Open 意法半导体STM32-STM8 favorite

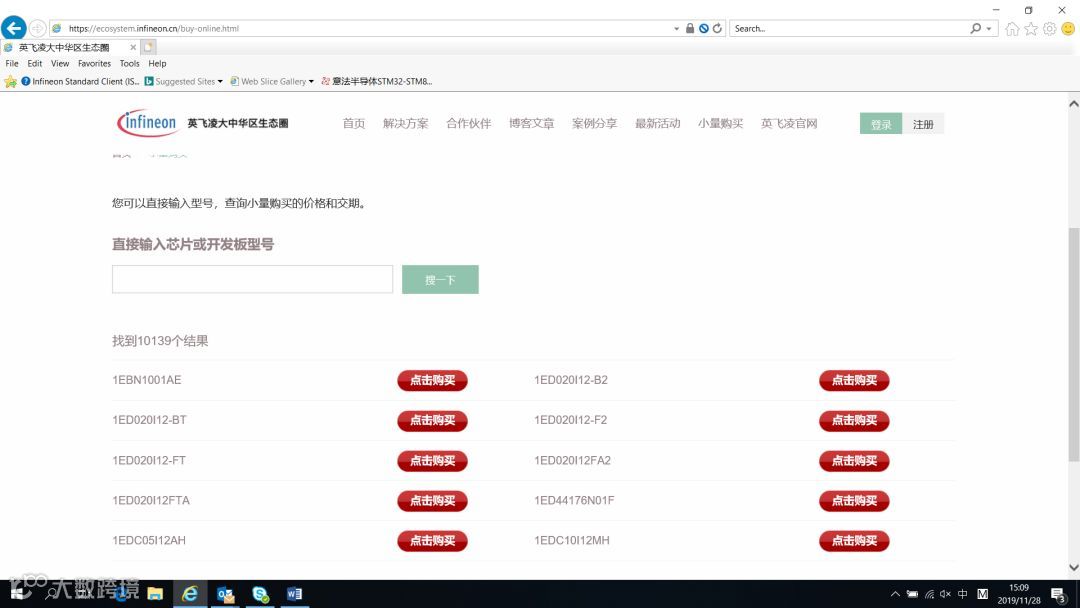click(x=377, y=81)
